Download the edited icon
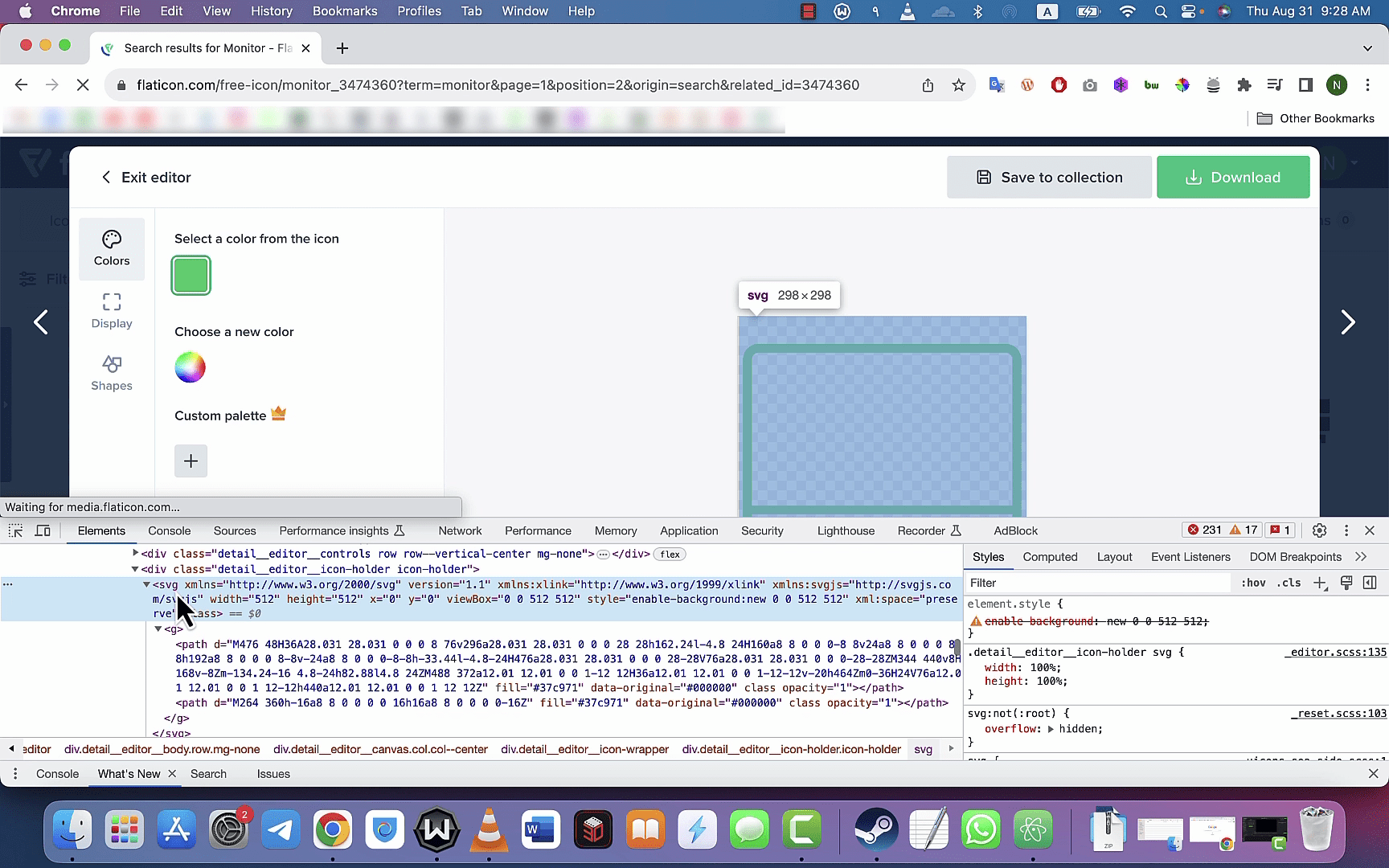This screenshot has width=1389, height=868. coord(1233,177)
